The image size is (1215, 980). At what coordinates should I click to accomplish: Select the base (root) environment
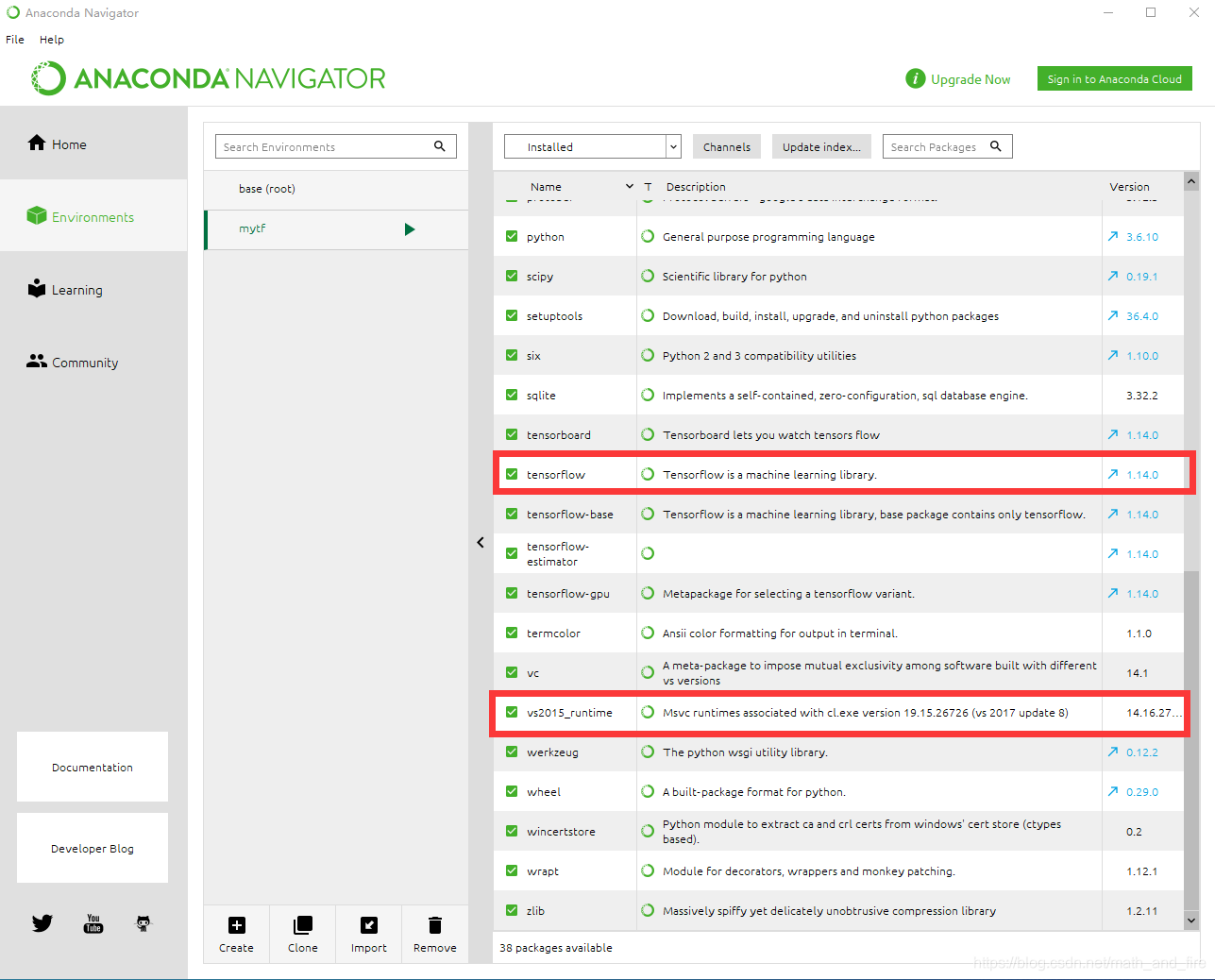click(x=336, y=189)
